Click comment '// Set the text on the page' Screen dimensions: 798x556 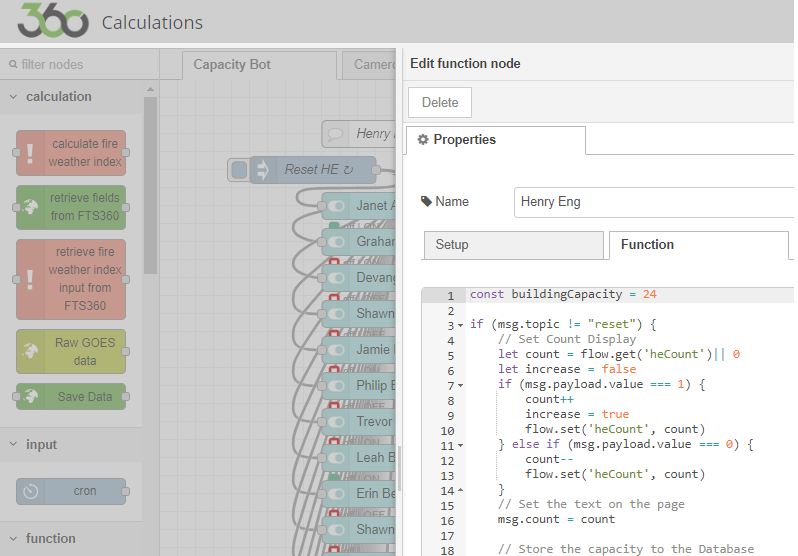tap(591, 504)
